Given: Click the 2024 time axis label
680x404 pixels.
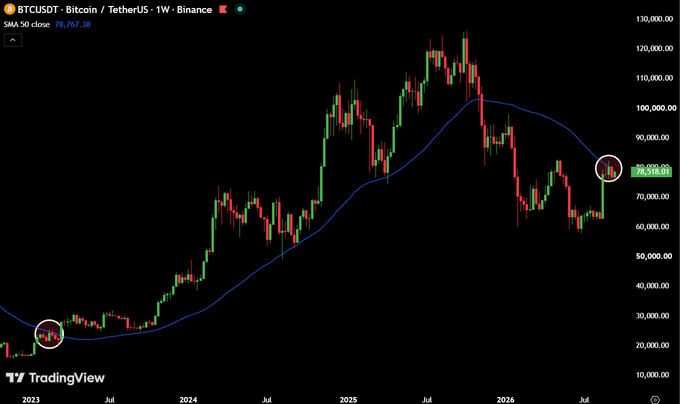Looking at the screenshot, I should pyautogui.click(x=188, y=400).
